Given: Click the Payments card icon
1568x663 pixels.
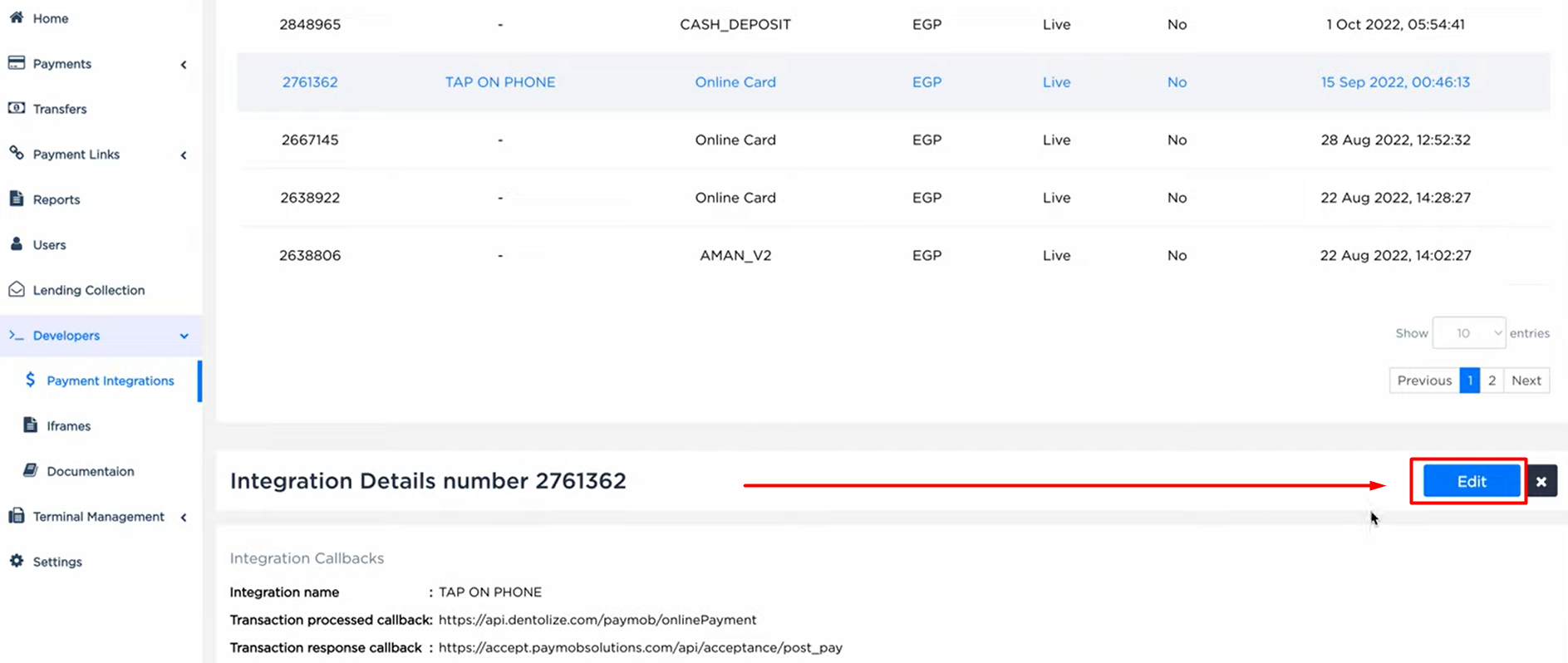Looking at the screenshot, I should (x=17, y=63).
